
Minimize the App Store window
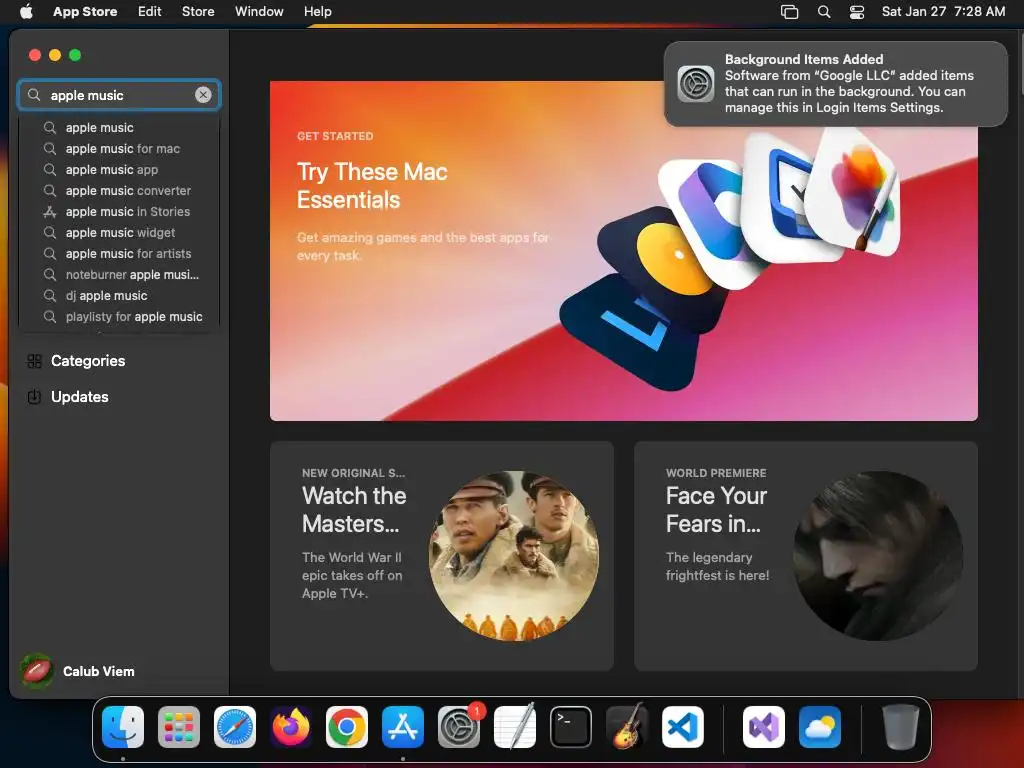click(55, 55)
